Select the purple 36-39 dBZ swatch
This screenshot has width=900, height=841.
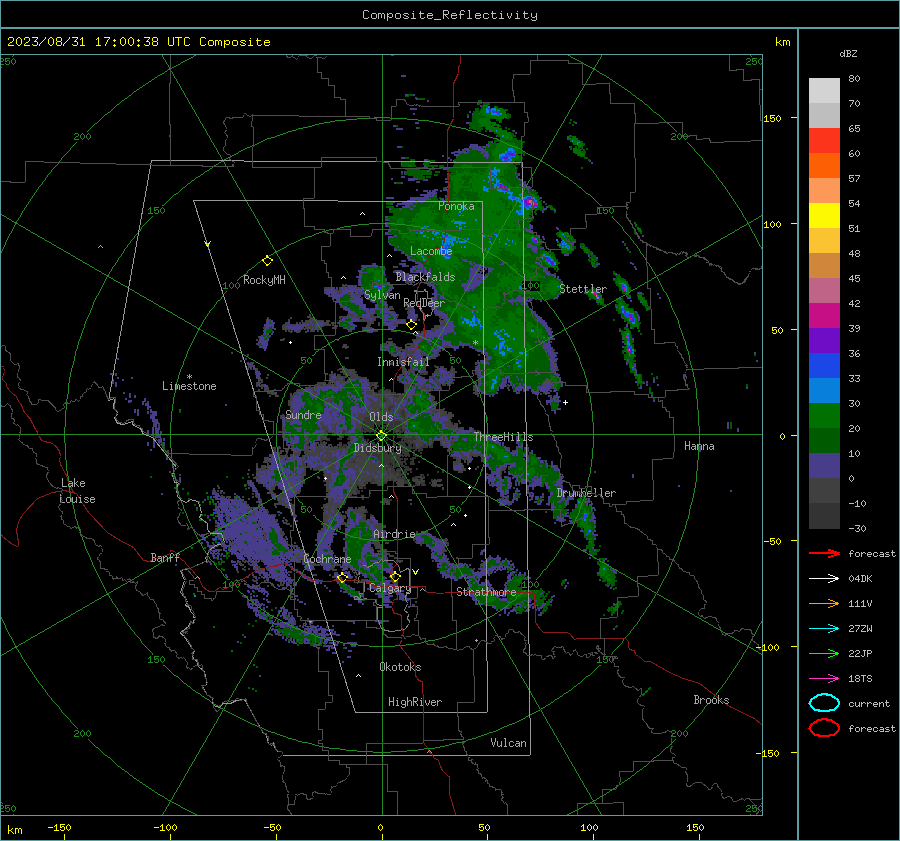point(824,340)
